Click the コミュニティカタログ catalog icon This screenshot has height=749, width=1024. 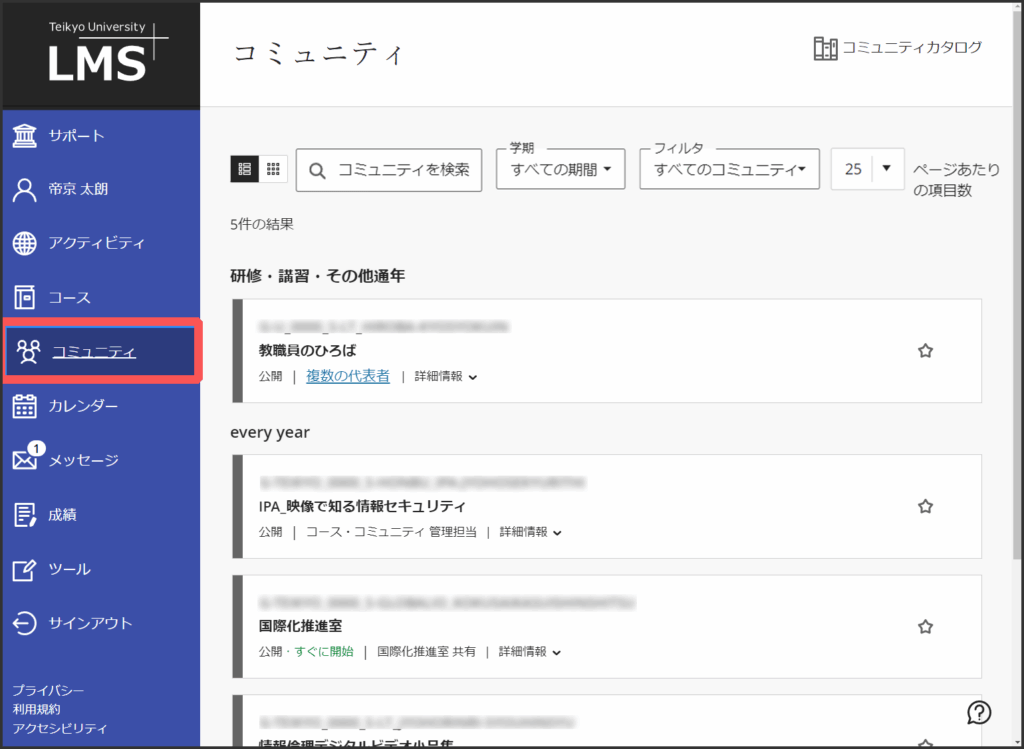[825, 48]
